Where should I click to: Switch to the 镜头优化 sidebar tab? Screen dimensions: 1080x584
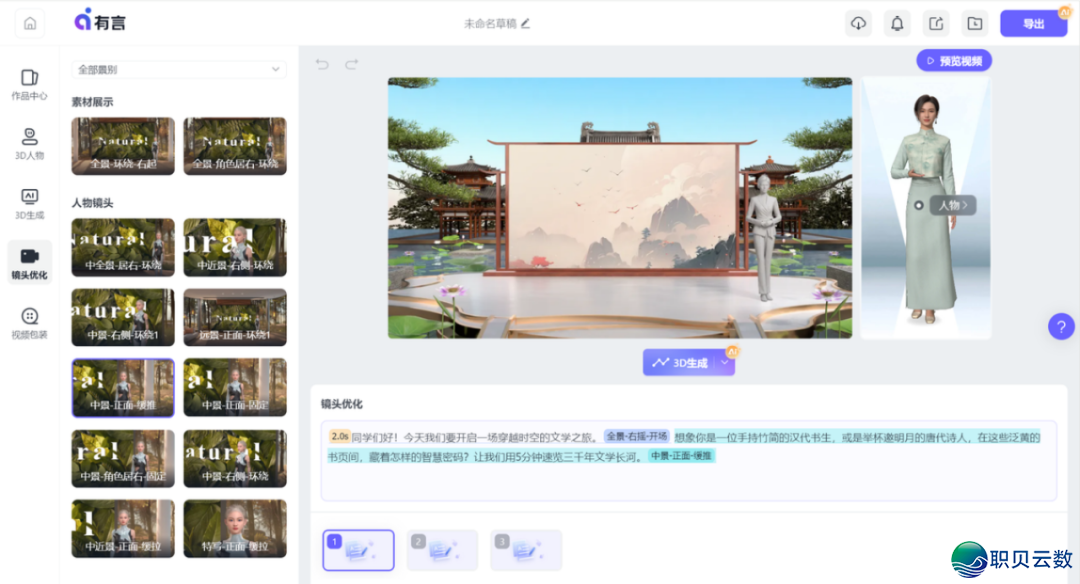[x=28, y=258]
